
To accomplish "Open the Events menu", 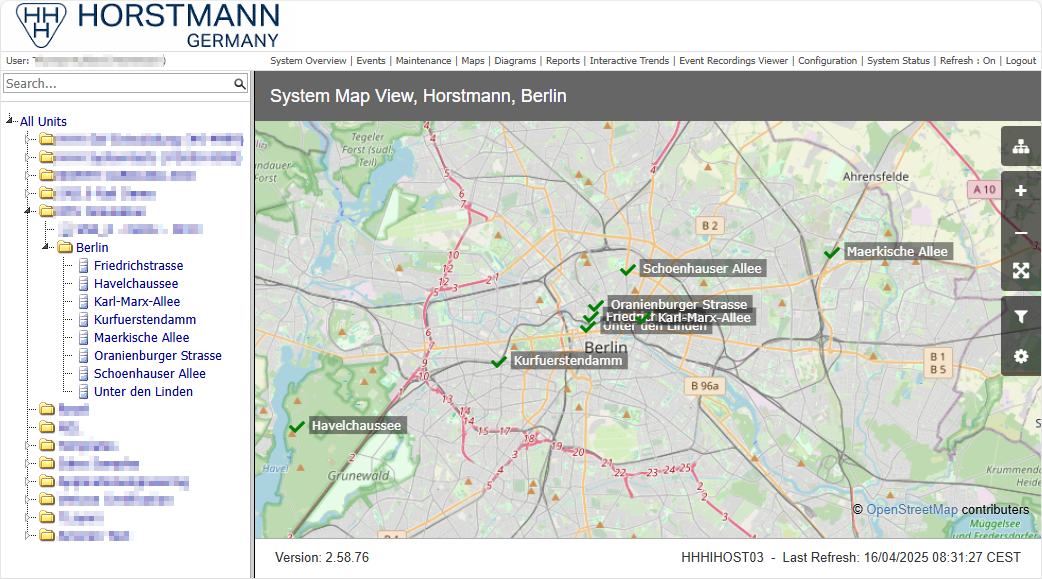I will tap(371, 60).
